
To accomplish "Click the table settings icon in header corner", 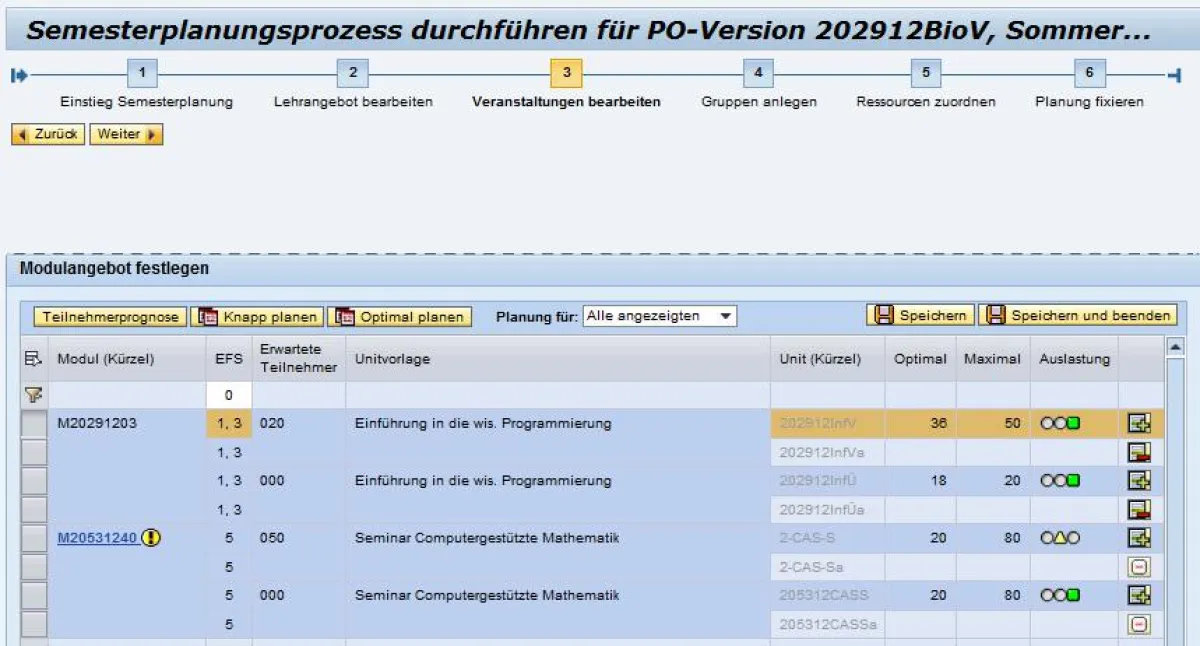I will (35, 359).
